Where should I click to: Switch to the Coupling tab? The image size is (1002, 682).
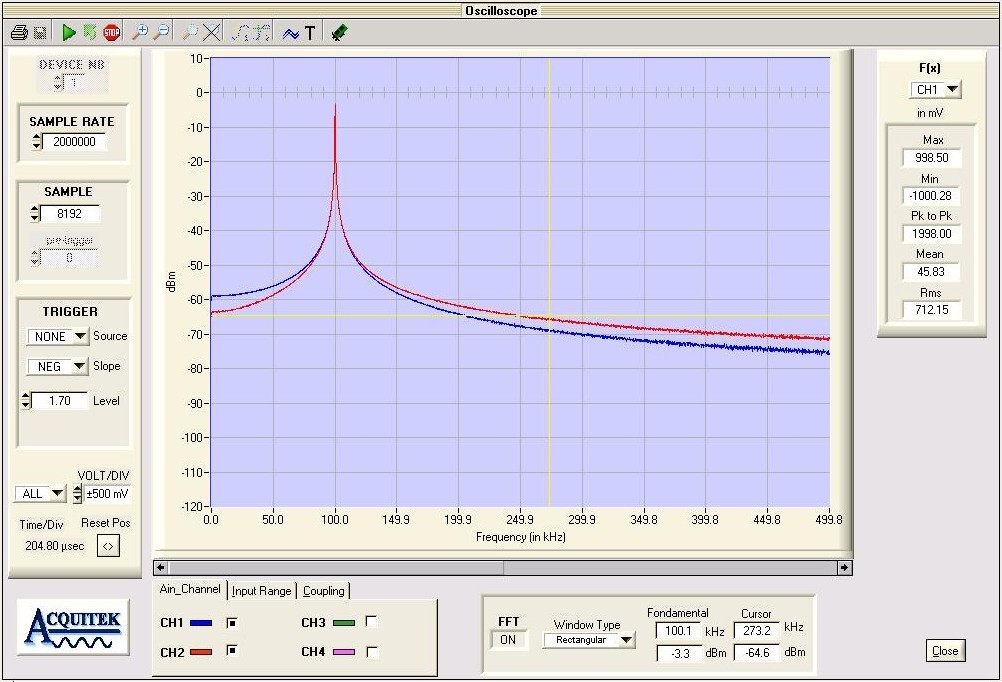tap(323, 591)
